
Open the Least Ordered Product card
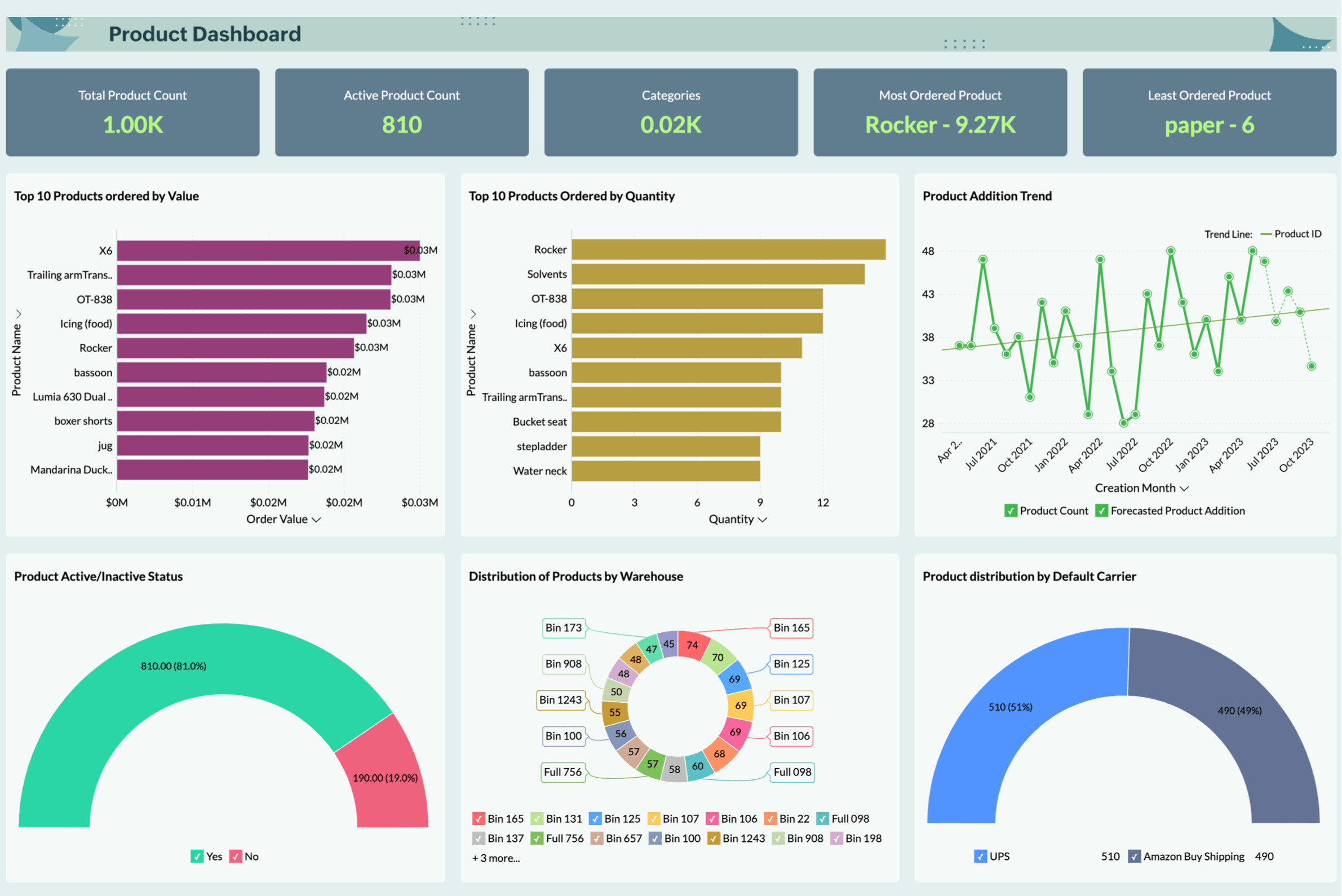(x=1210, y=112)
